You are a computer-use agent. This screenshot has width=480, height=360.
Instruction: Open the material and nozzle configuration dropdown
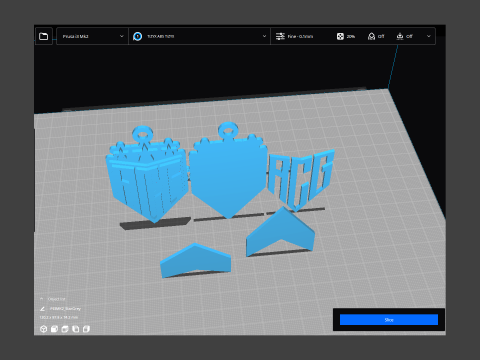click(199, 36)
